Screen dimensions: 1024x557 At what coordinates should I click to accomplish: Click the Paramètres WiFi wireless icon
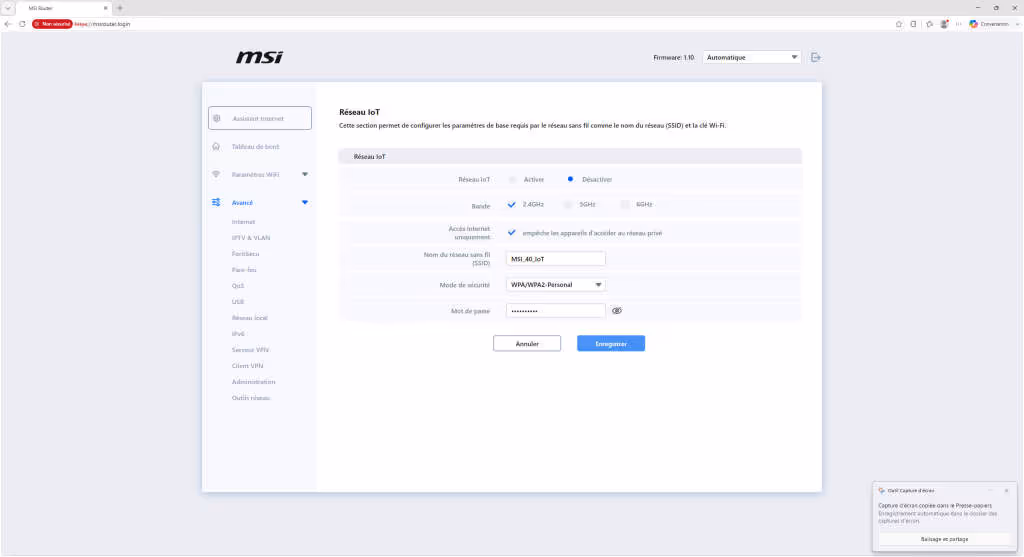point(216,174)
